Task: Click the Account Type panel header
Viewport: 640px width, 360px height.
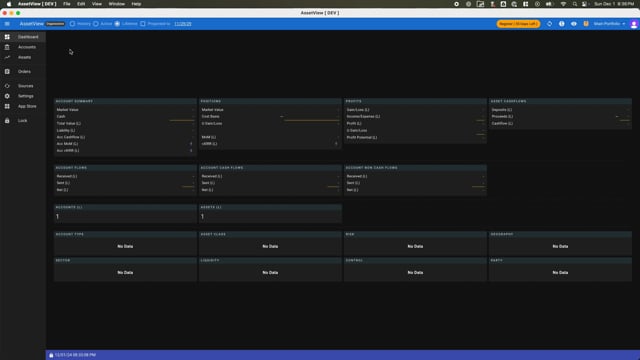Action: [125, 234]
